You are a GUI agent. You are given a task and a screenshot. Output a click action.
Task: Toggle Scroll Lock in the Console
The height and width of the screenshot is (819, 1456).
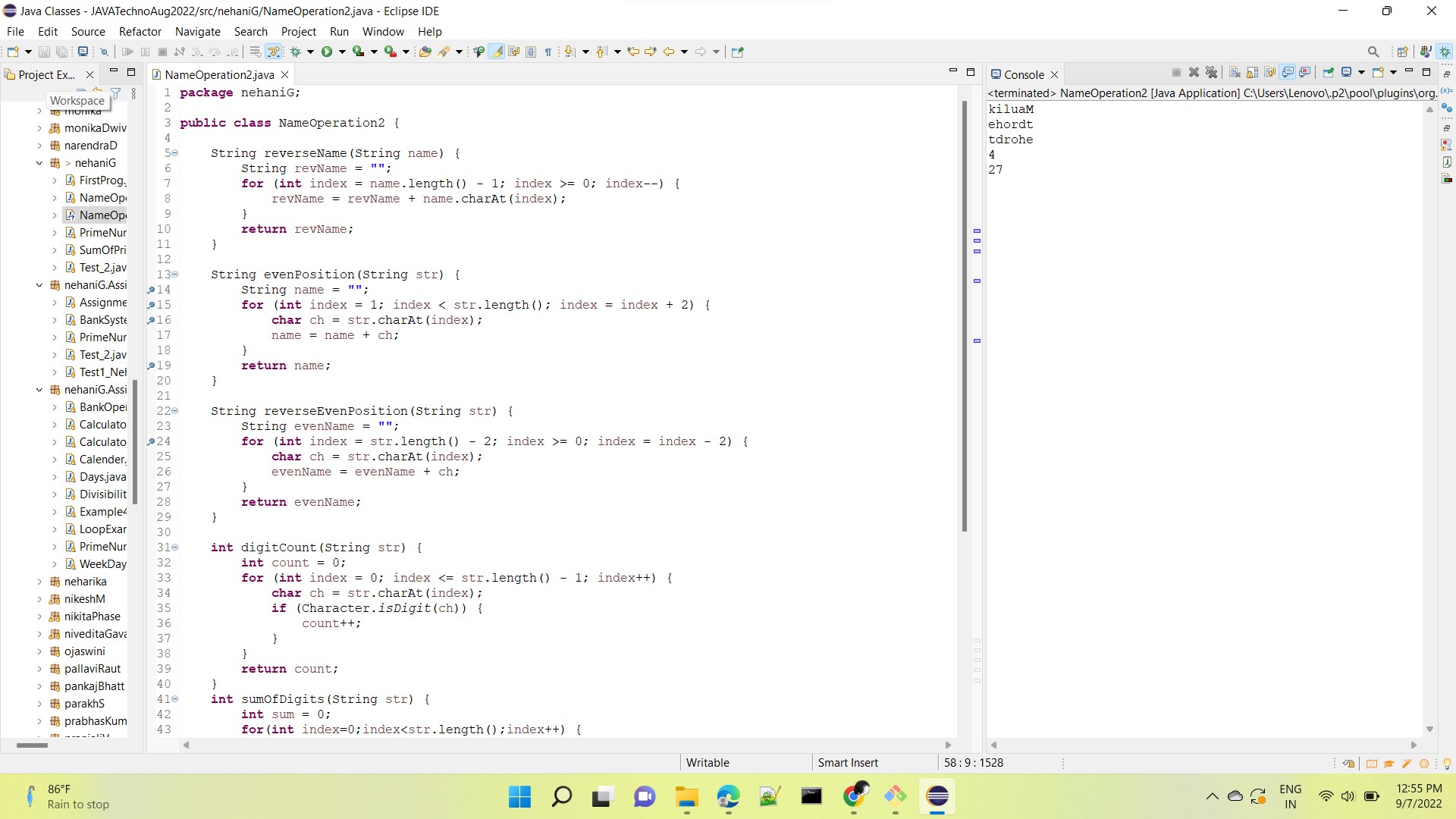[x=1251, y=74]
